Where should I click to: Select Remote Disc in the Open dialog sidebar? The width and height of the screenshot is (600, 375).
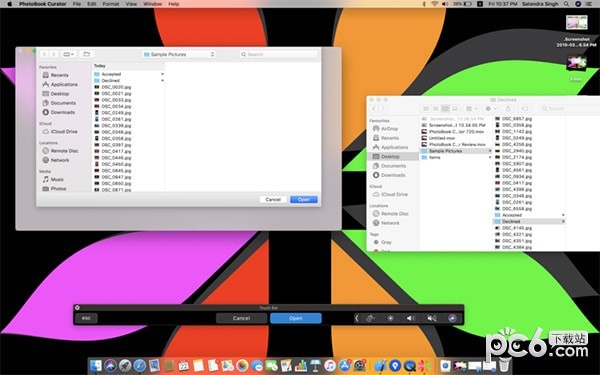(x=60, y=151)
